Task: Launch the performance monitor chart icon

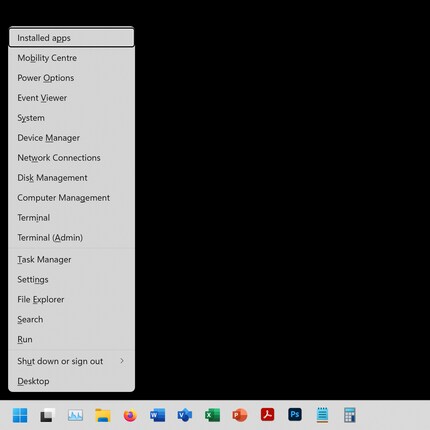Action: (75, 415)
